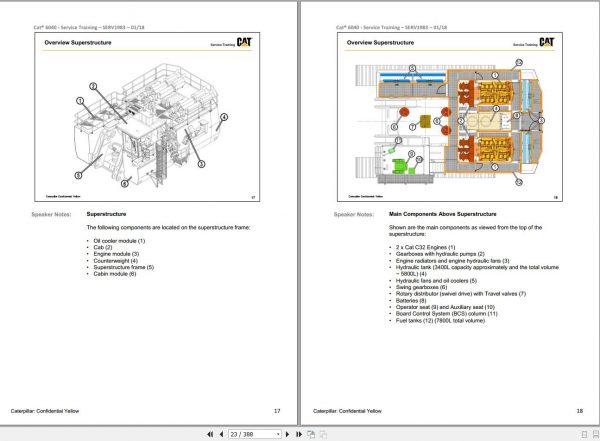This screenshot has width=600, height=441.
Task: Switch to two-page layout at bottom right
Action: [x=595, y=434]
